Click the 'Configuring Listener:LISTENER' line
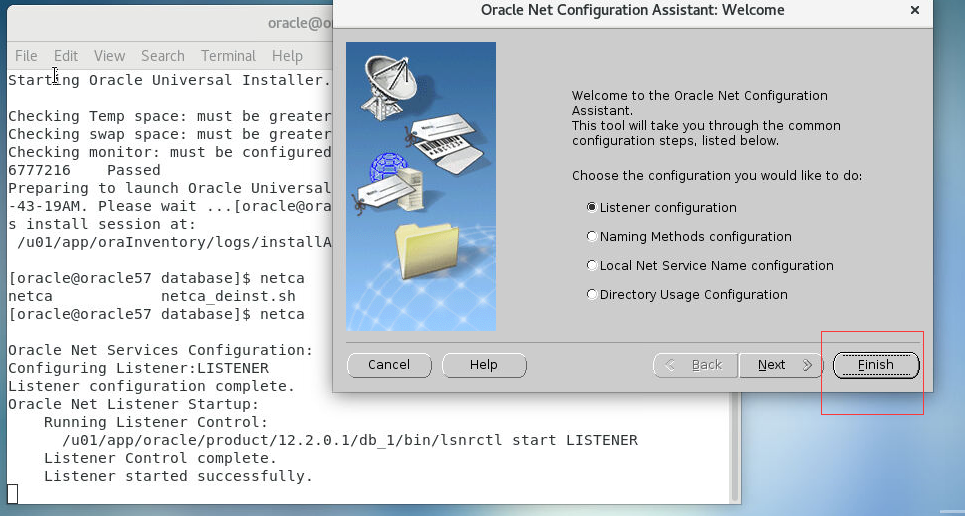The height and width of the screenshot is (516, 965). tap(138, 368)
